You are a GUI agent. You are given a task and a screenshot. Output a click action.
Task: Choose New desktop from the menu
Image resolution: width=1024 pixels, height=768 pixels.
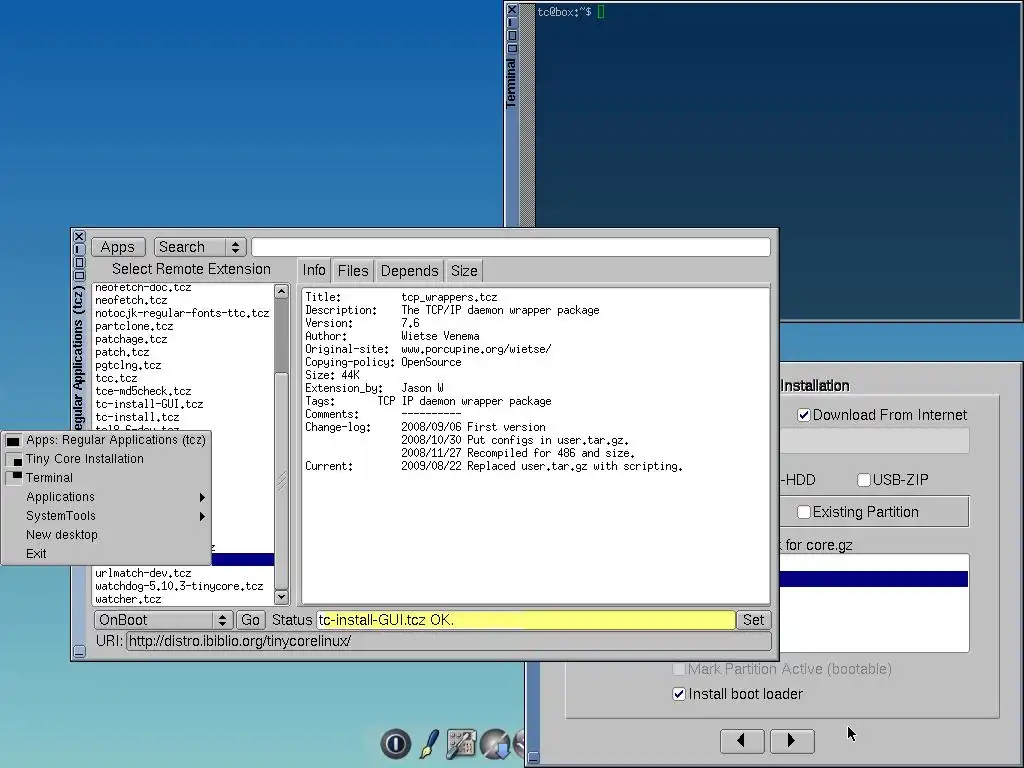pyautogui.click(x=108, y=535)
